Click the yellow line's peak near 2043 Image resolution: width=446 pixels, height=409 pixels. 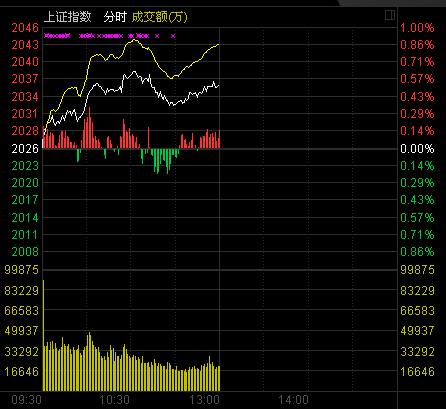click(134, 40)
